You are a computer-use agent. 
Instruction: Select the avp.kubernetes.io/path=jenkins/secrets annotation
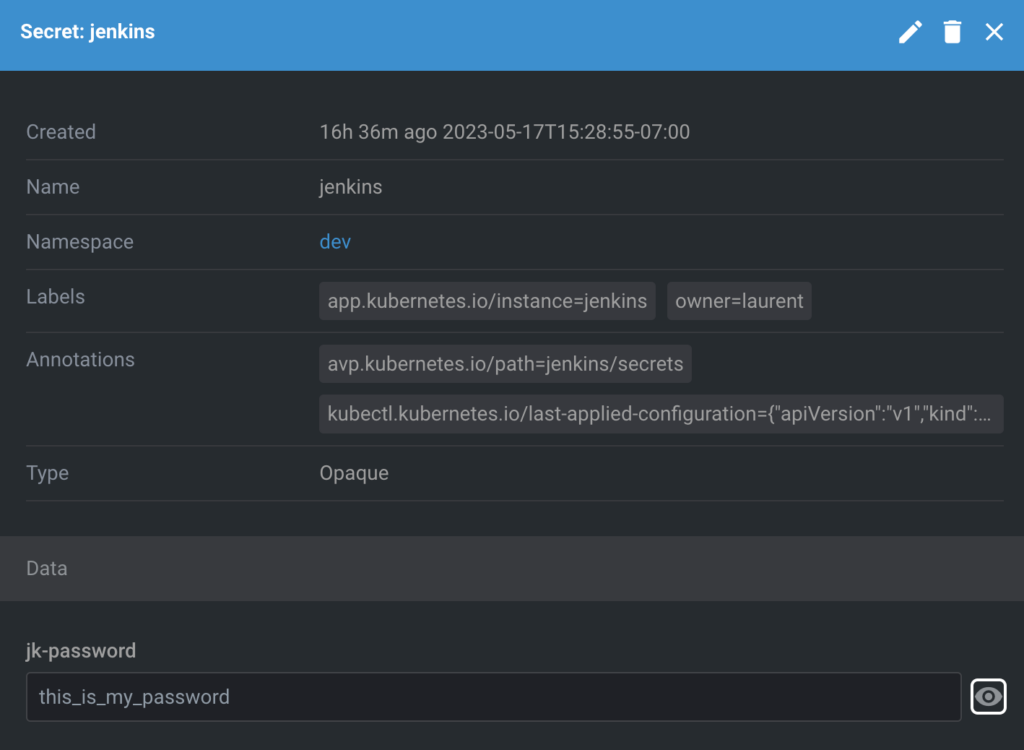coord(505,364)
